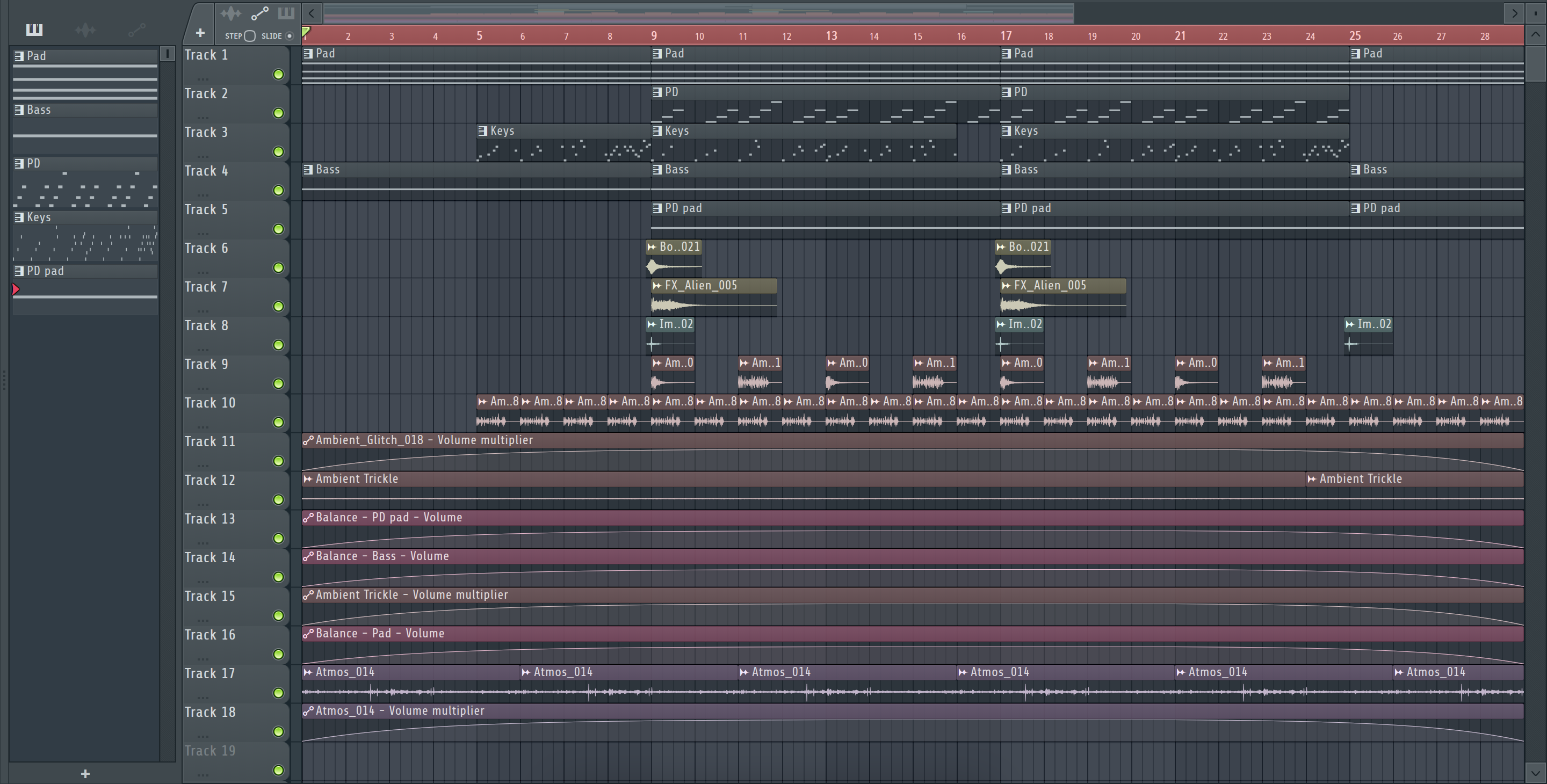The width and height of the screenshot is (1547, 784).
Task: Enable the STEP checkbox
Action: (250, 36)
